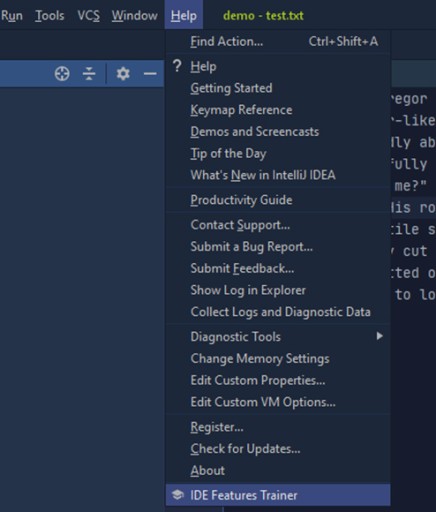Select Find Action… menu entry
This screenshot has width=436, height=512.
pos(278,42)
